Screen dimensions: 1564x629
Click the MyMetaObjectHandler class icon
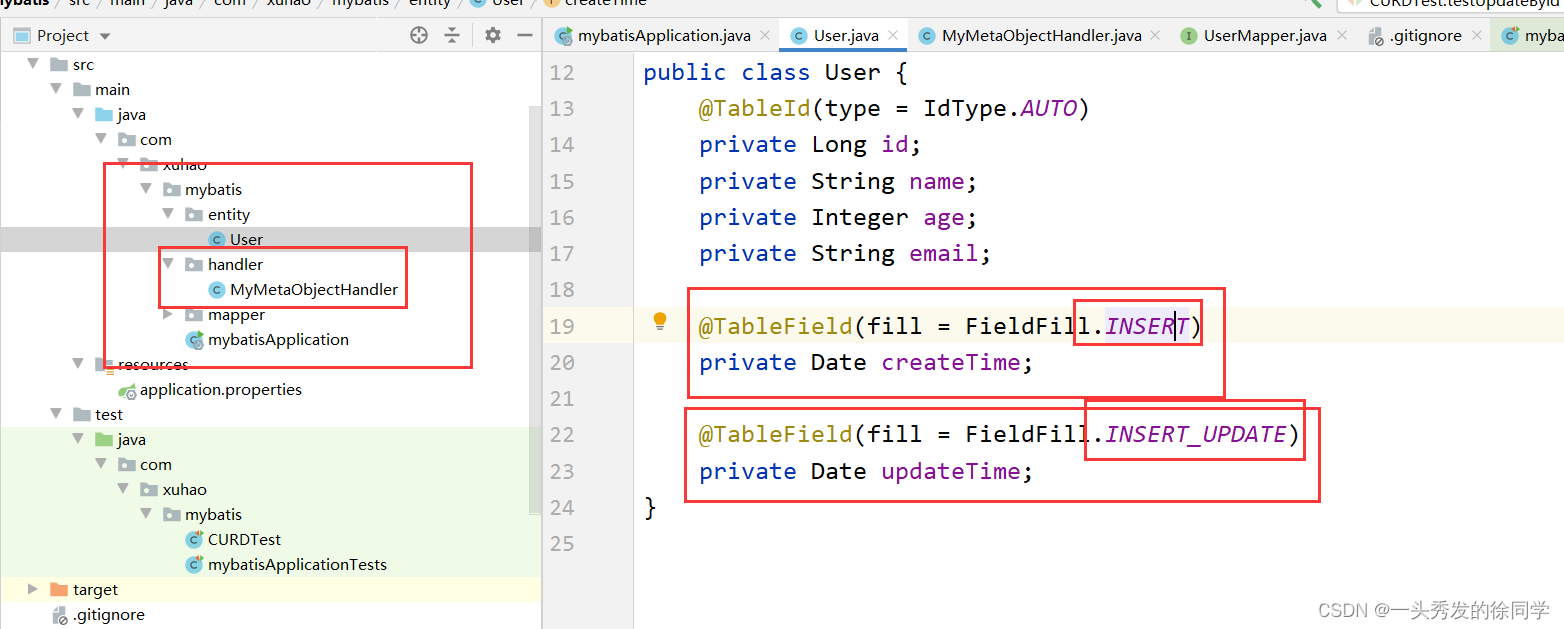coord(217,289)
